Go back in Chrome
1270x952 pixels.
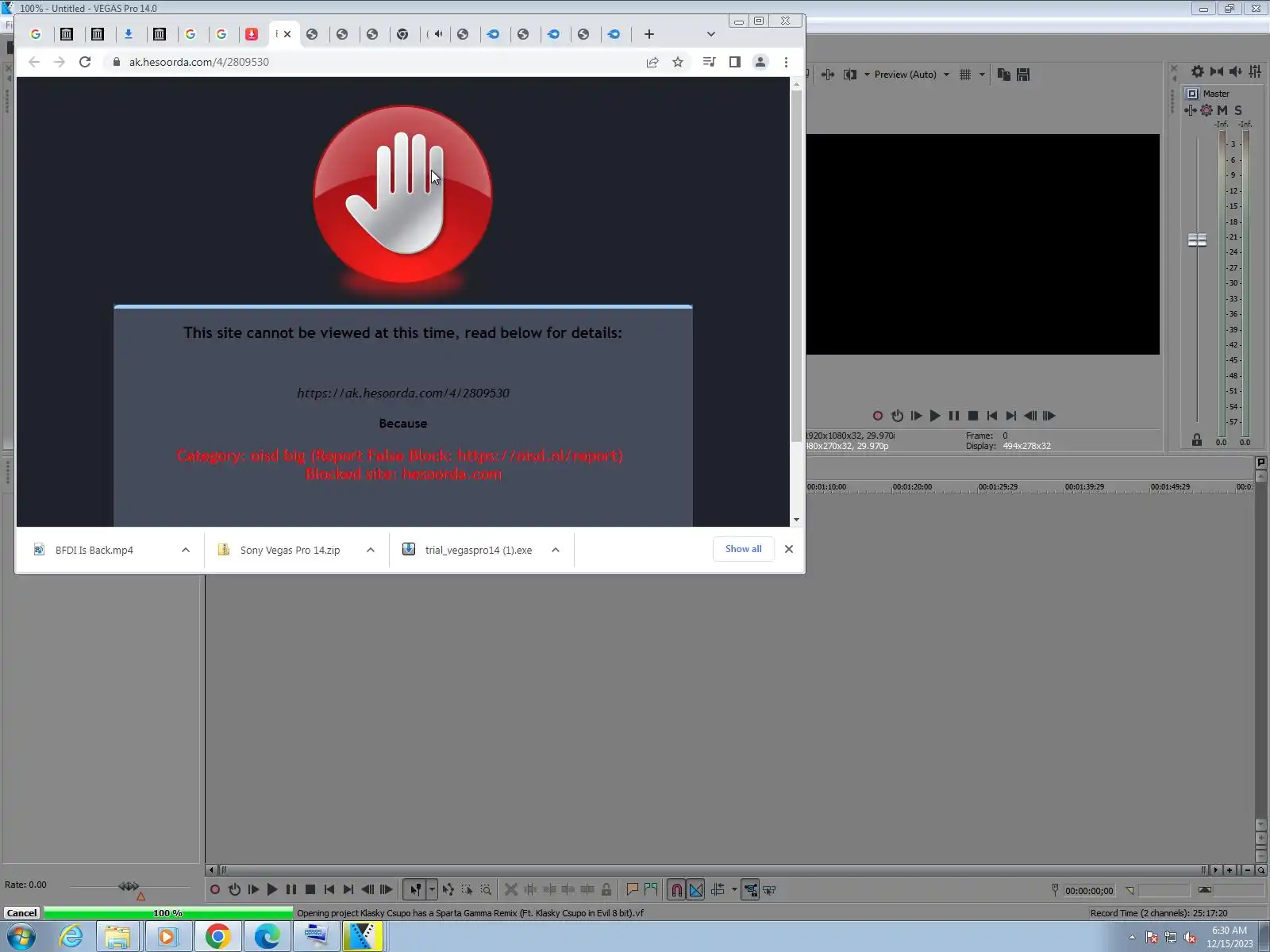[x=34, y=62]
